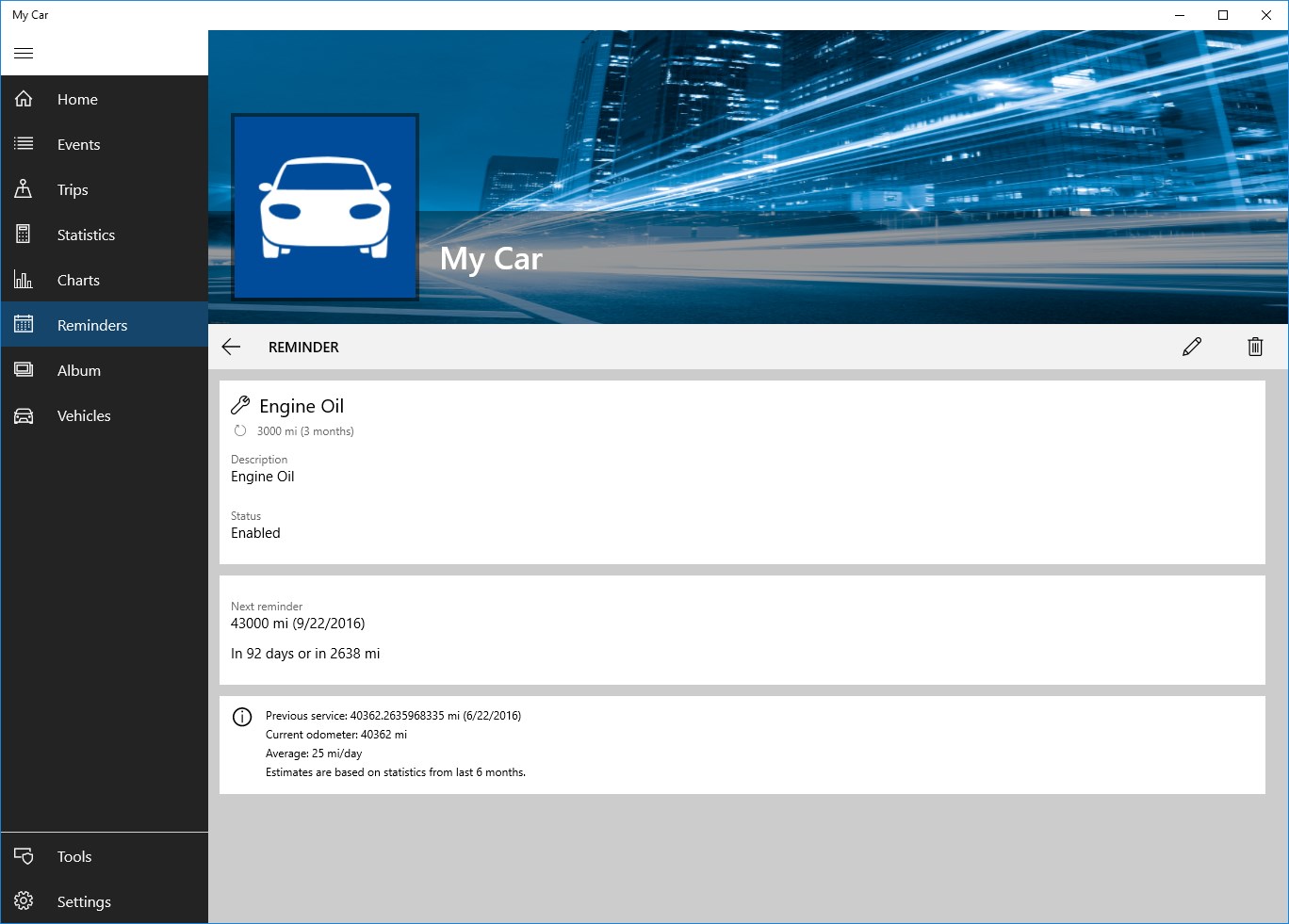Image resolution: width=1289 pixels, height=924 pixels.
Task: Open Tools via its sidebar icon
Action: click(x=24, y=855)
